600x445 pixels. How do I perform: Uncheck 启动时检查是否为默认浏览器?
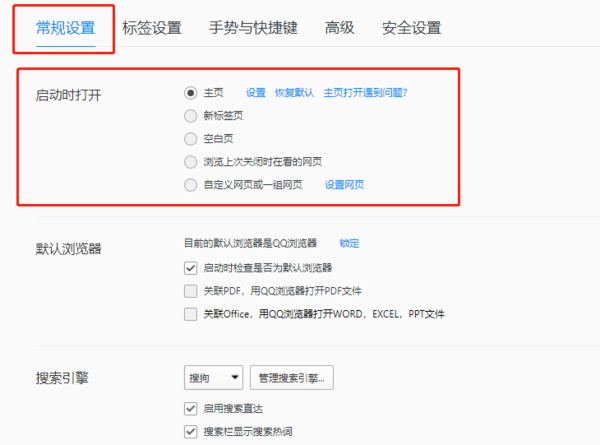click(191, 268)
